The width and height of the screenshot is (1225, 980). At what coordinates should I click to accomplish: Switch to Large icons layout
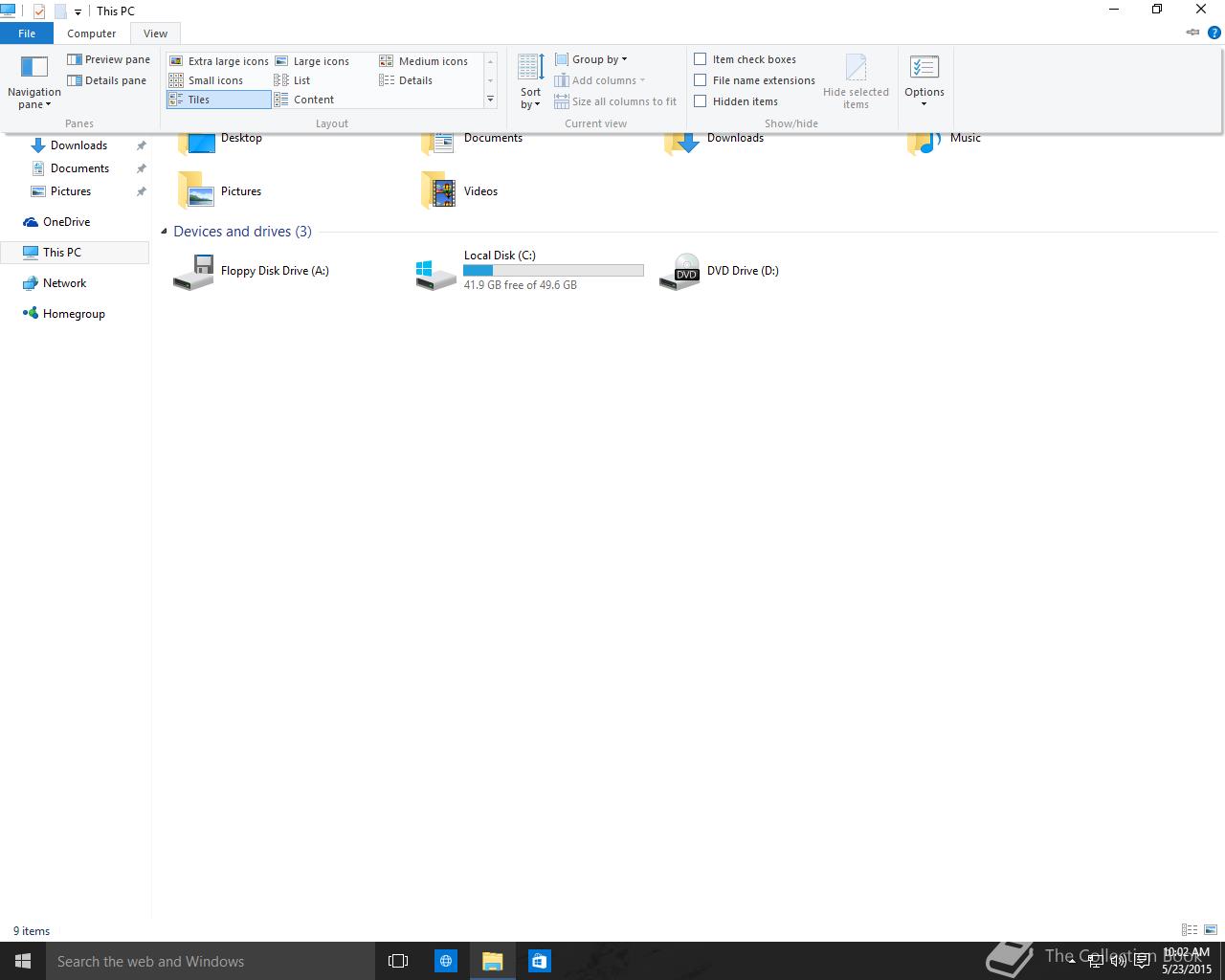(x=312, y=61)
